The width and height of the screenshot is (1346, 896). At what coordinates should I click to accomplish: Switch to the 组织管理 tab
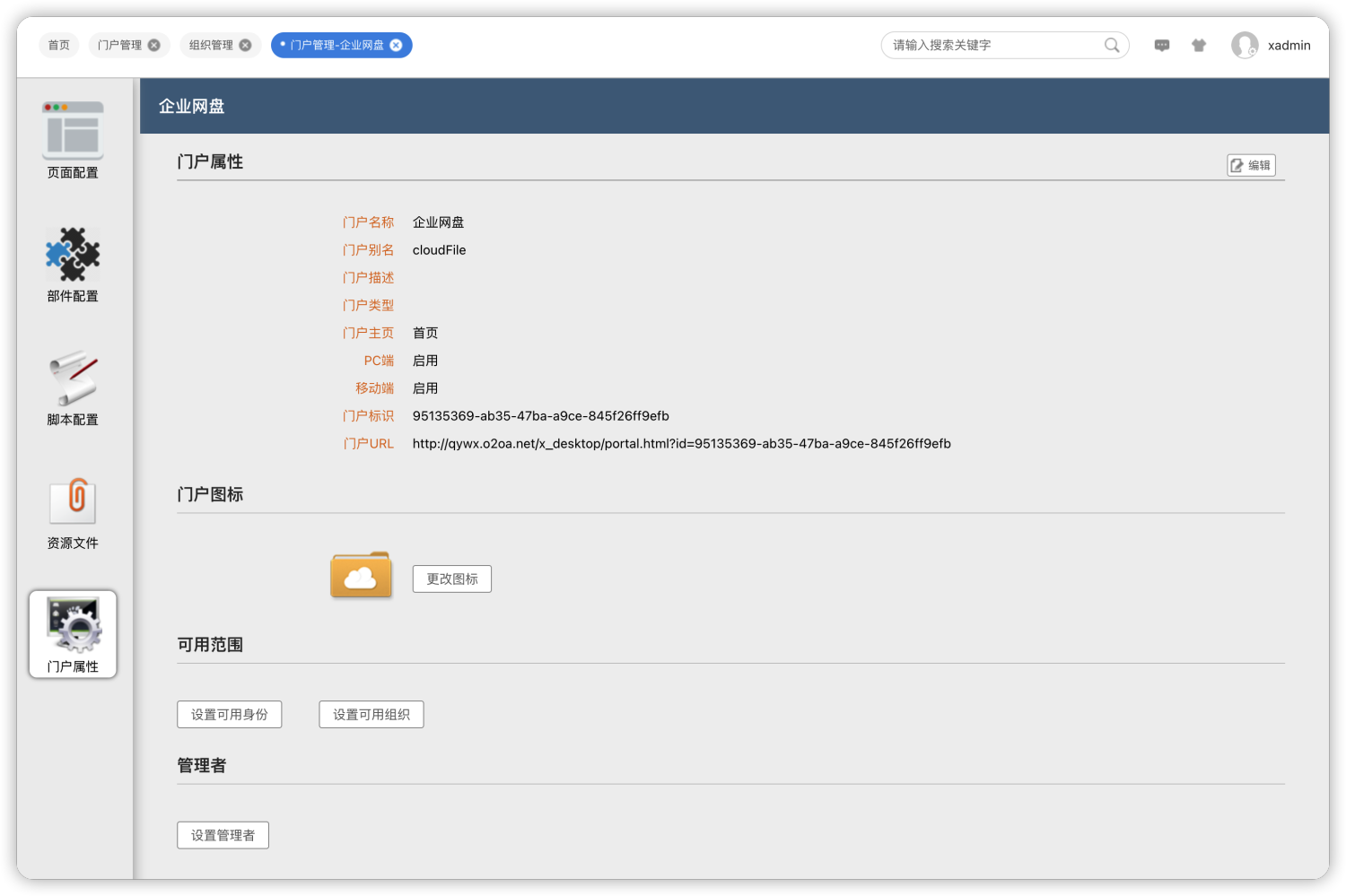pos(211,45)
